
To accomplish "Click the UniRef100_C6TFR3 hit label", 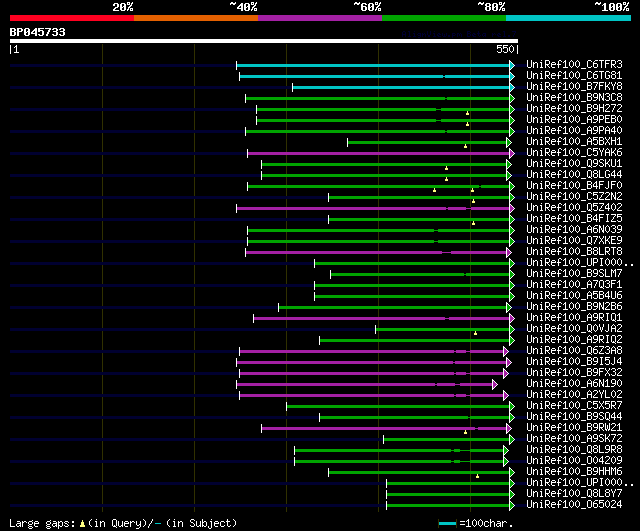I will [574, 64].
